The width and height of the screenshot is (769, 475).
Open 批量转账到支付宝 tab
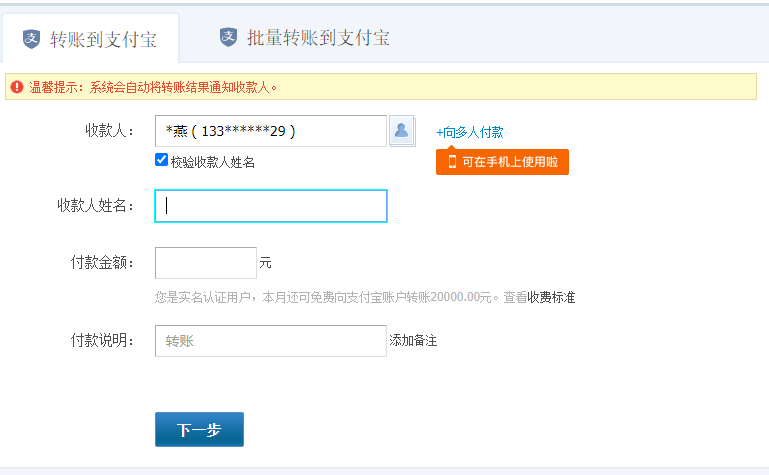pyautogui.click(x=305, y=38)
